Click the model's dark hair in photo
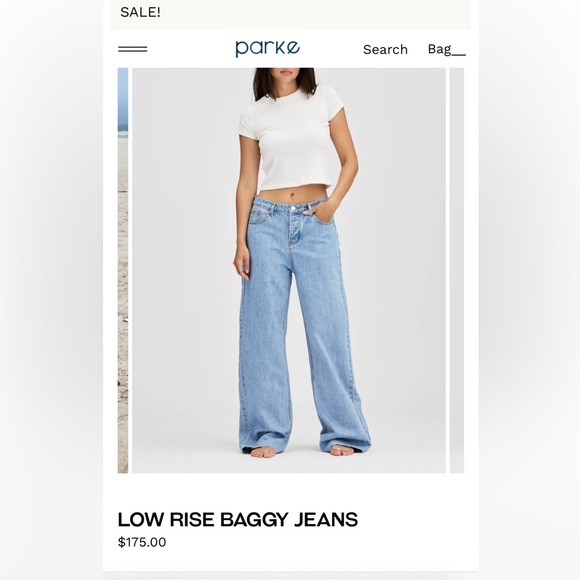The height and width of the screenshot is (580, 580). coord(284,82)
